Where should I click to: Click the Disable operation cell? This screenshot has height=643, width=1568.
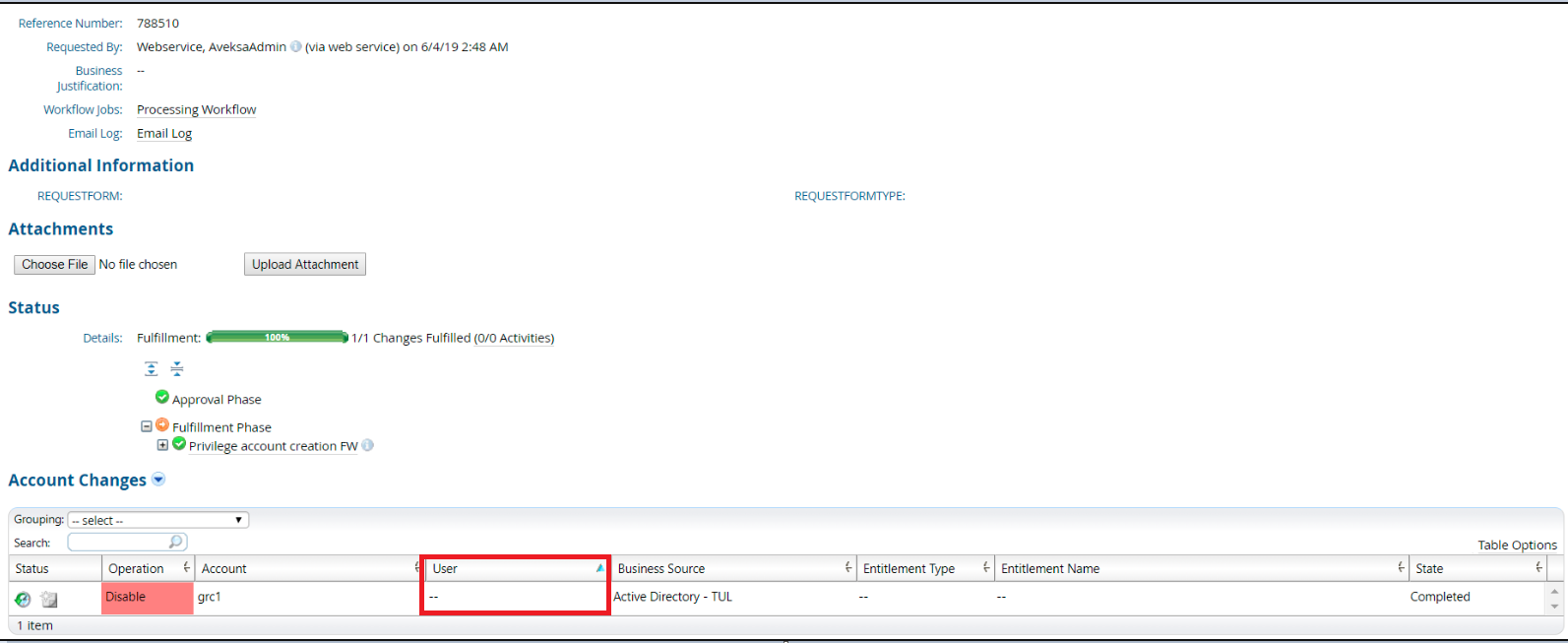pos(148,598)
